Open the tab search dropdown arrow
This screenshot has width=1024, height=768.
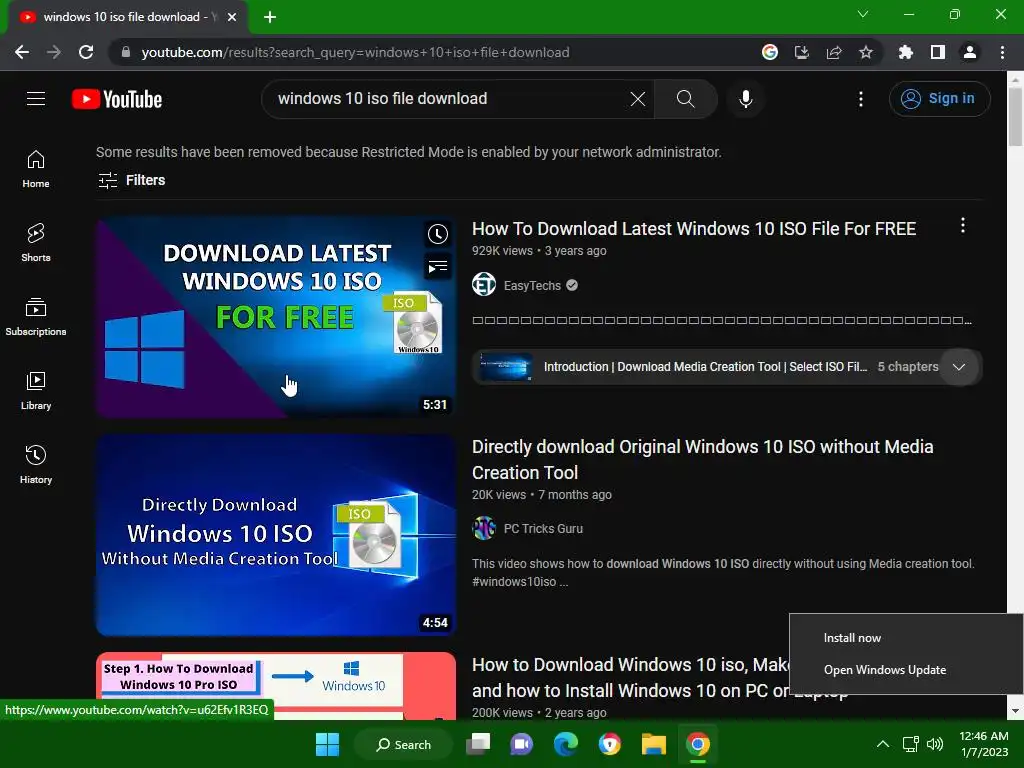pyautogui.click(x=863, y=14)
